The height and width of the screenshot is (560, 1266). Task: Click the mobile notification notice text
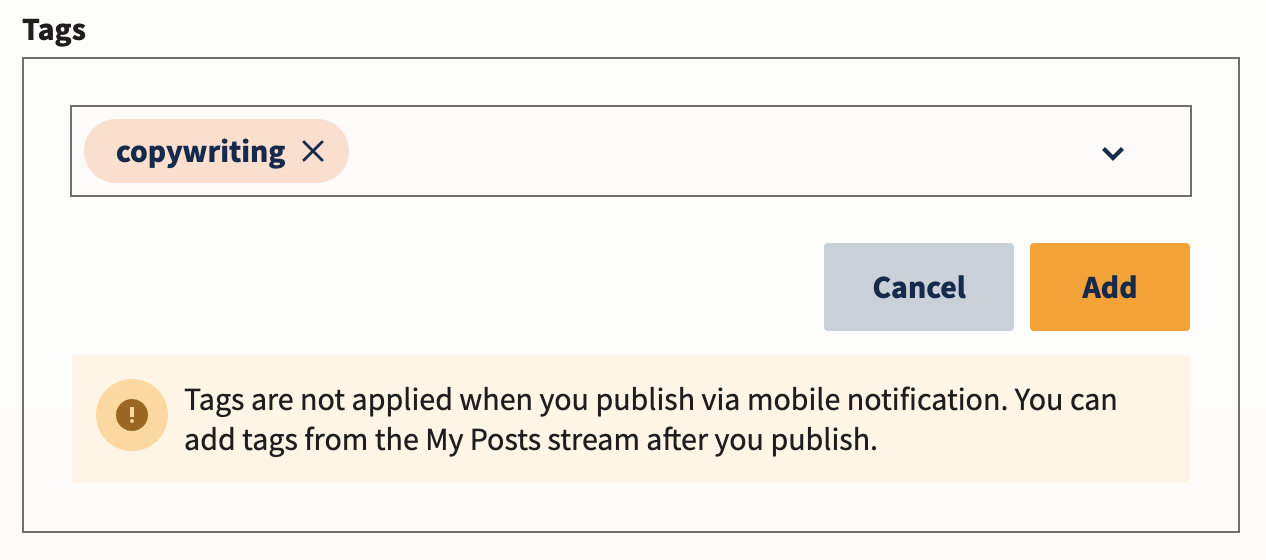(650, 420)
